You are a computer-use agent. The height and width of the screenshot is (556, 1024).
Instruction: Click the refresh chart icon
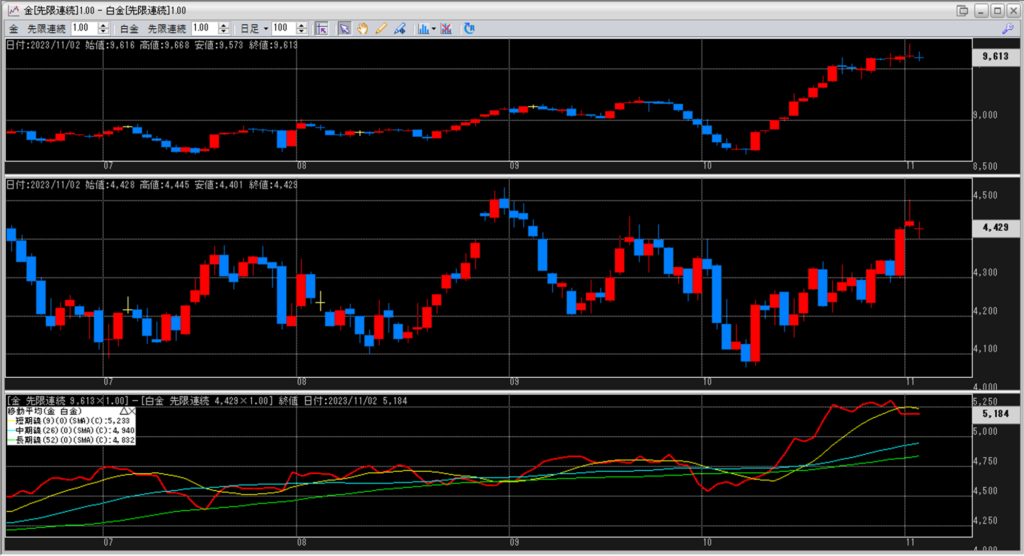470,28
